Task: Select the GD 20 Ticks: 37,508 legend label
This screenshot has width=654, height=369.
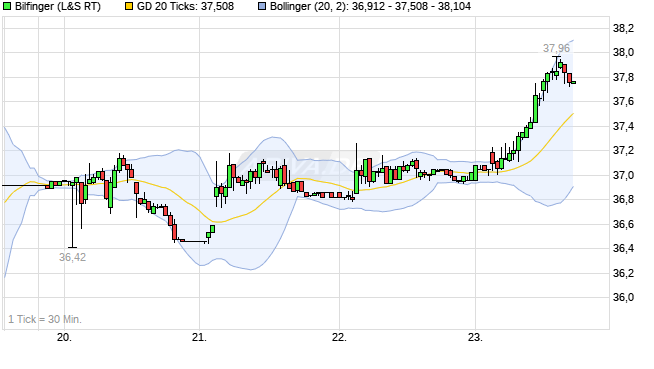Action: pos(186,7)
